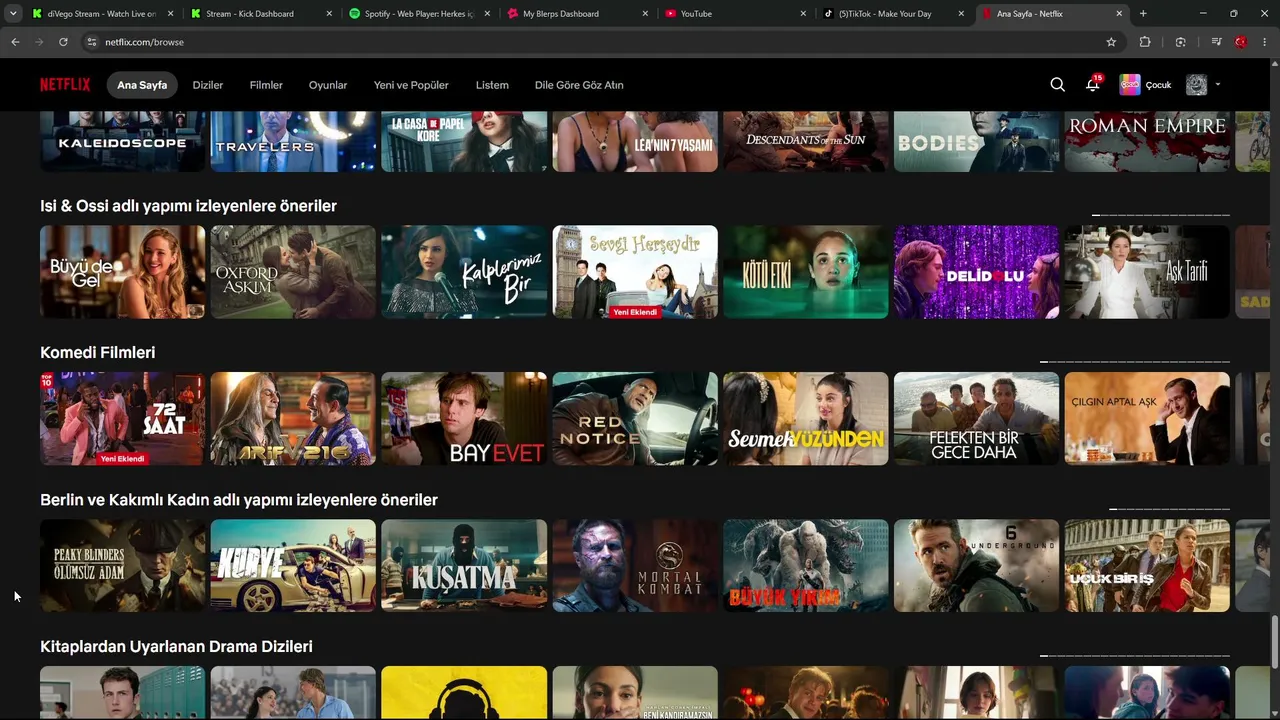
Task: Open the browser extensions menu
Action: 1145,42
